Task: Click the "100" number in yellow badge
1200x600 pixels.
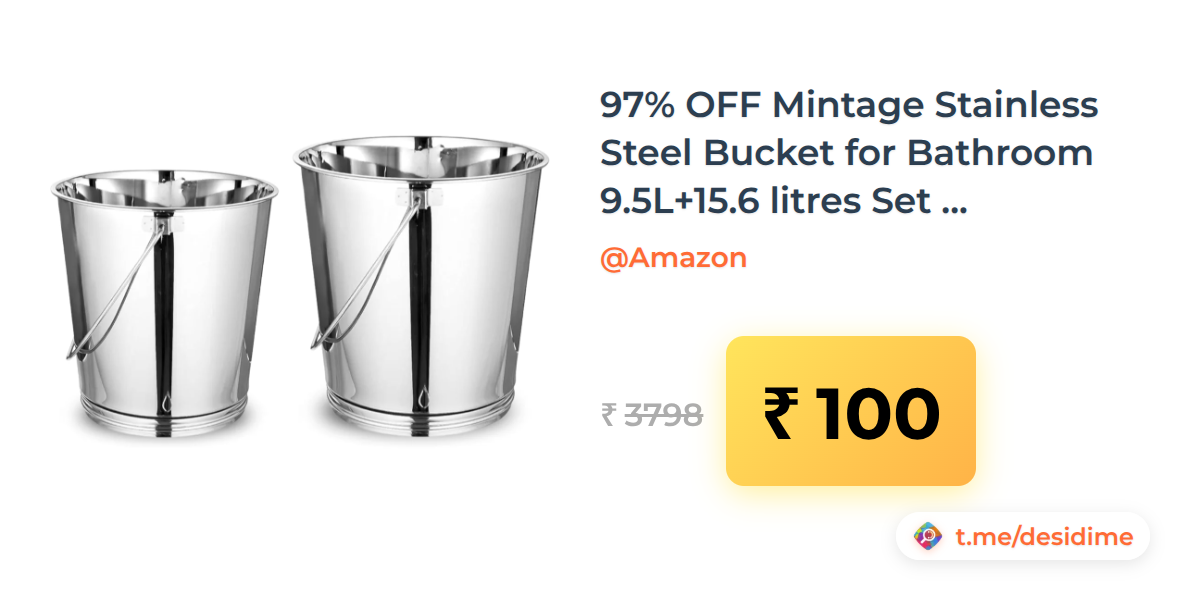Action: click(879, 413)
